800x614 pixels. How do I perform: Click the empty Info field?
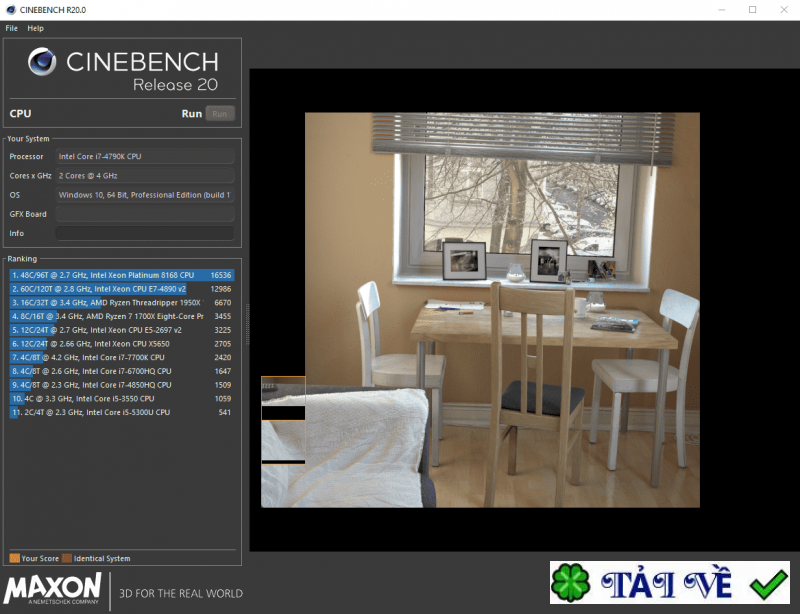(145, 233)
